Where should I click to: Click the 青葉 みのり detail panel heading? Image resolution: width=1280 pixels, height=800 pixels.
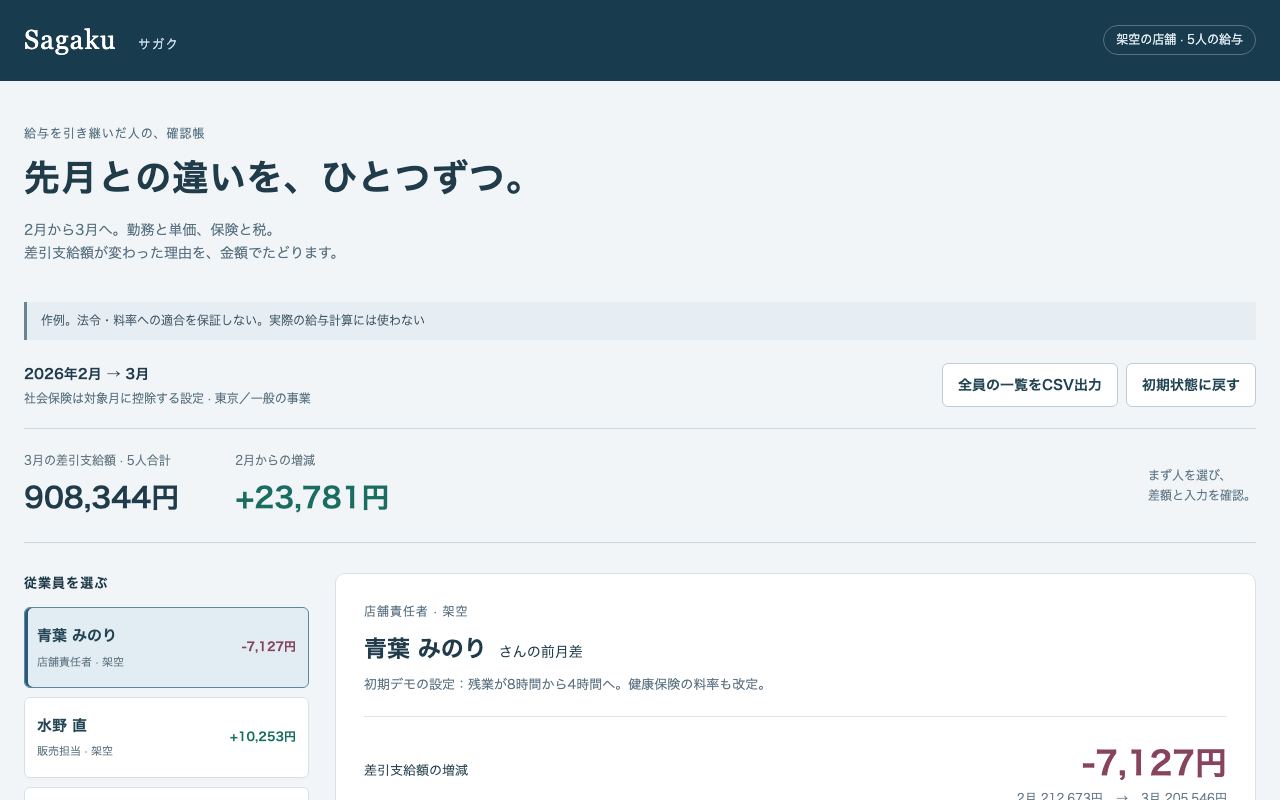tap(425, 649)
